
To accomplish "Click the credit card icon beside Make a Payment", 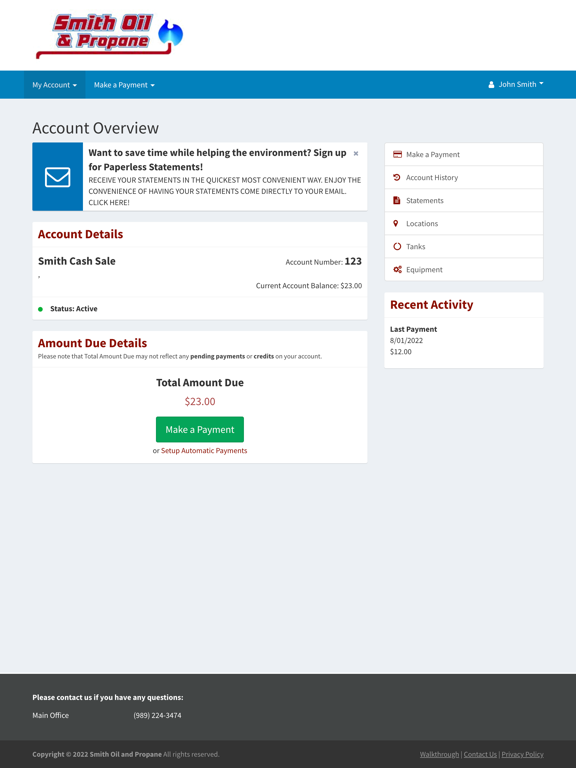I will click(397, 154).
